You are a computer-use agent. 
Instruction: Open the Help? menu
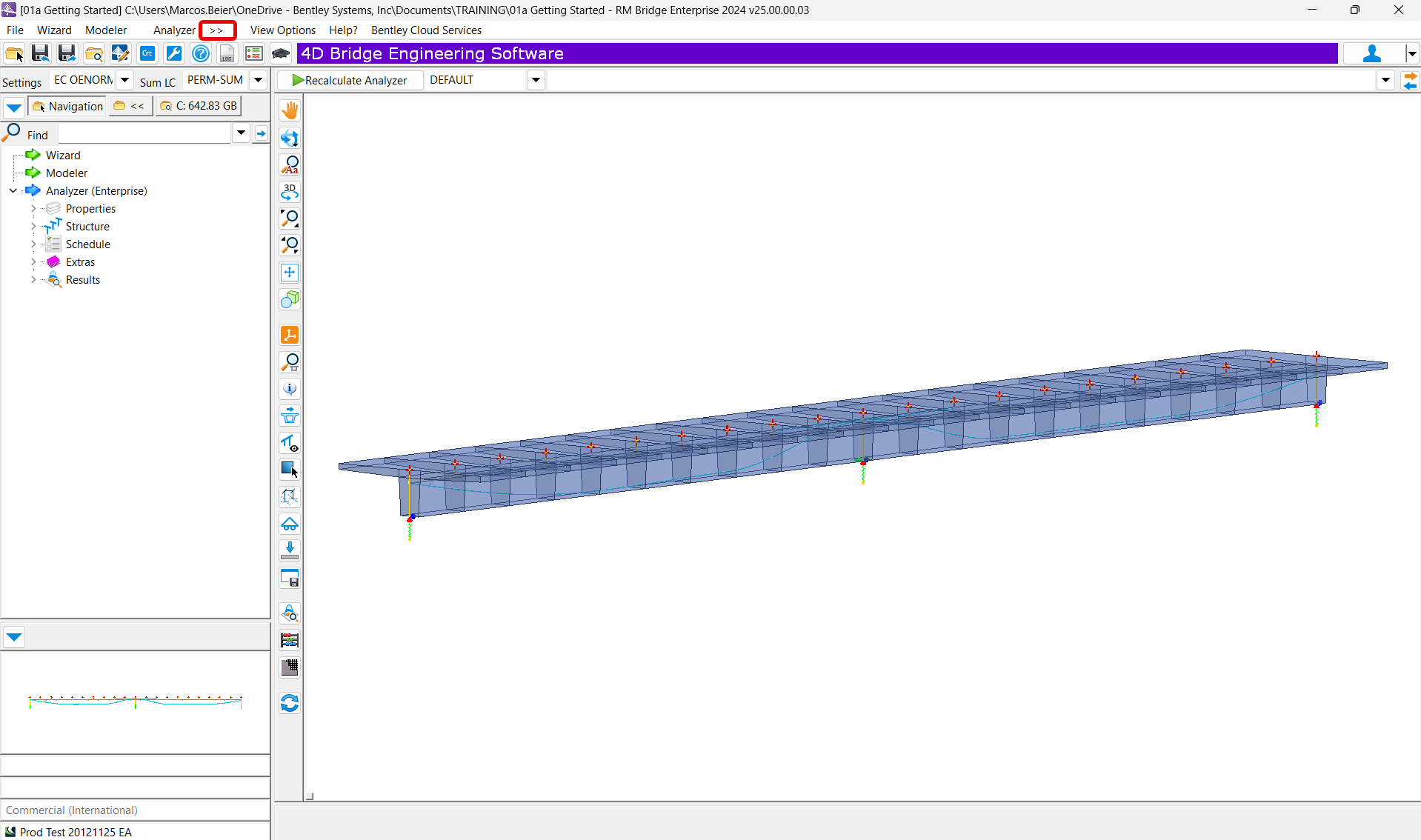click(343, 30)
